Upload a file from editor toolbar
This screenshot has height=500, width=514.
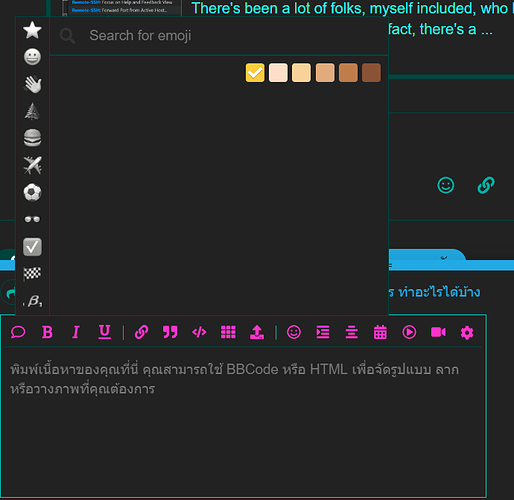pos(257,332)
